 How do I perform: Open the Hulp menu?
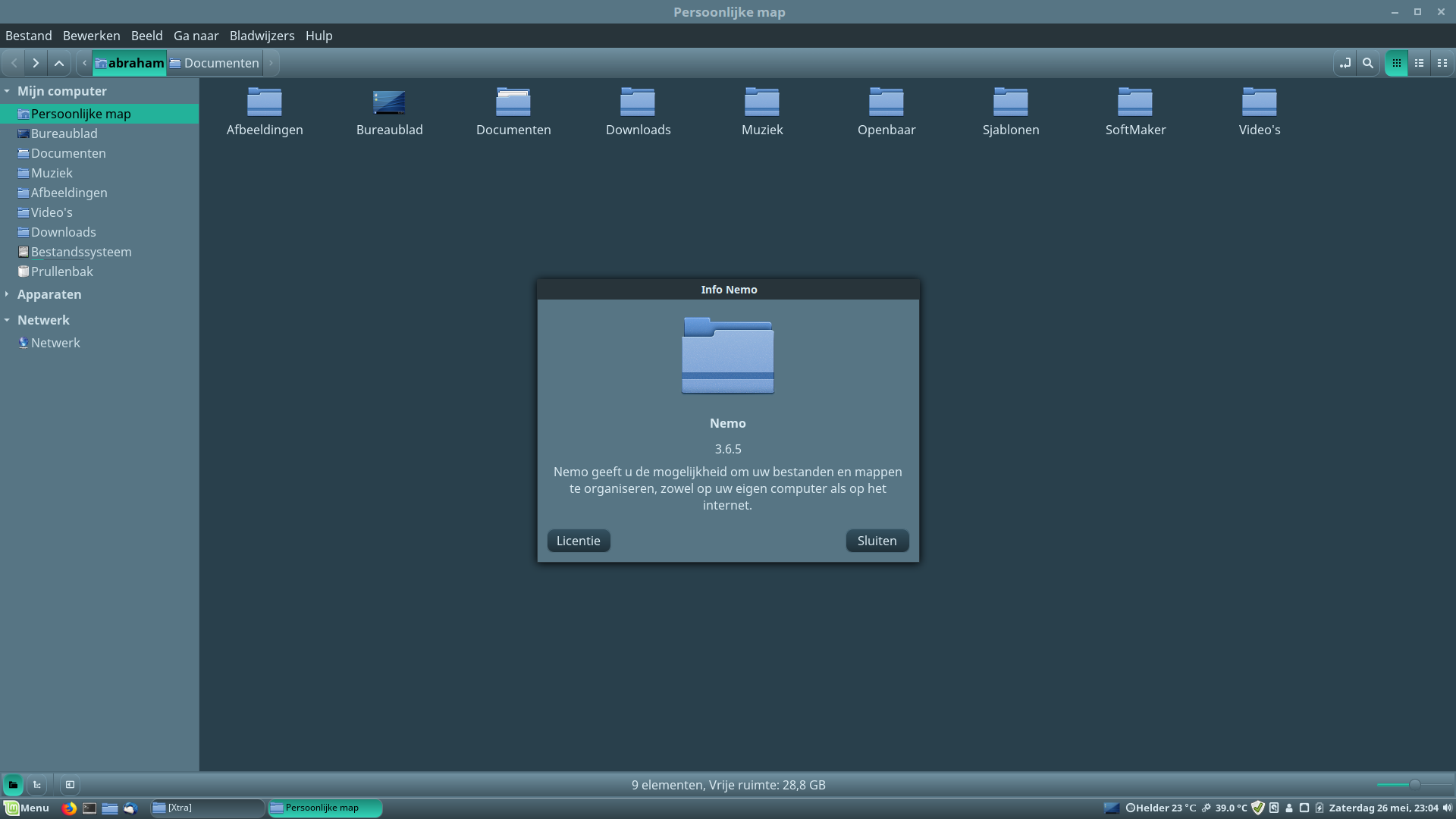pos(318,36)
